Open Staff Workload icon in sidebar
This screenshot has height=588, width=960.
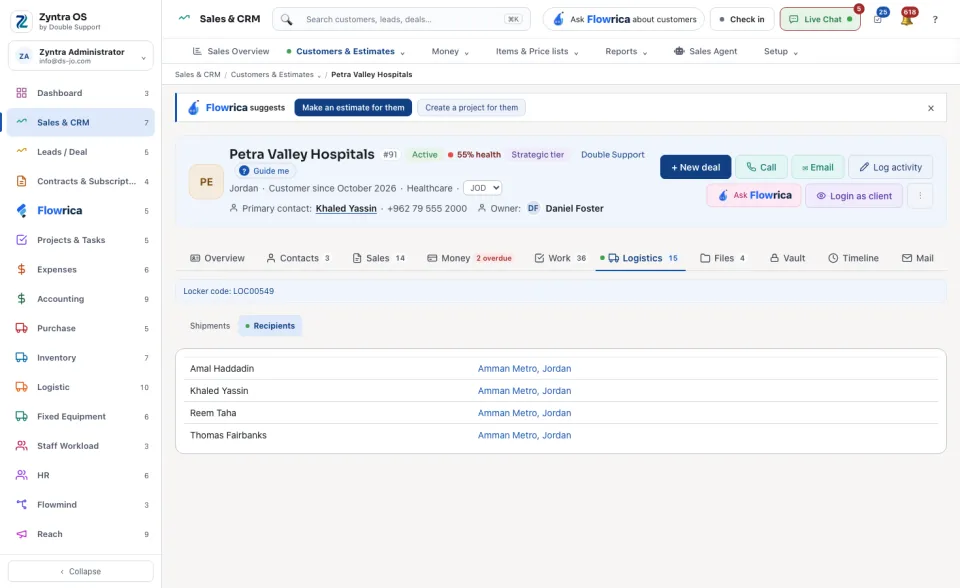[21, 446]
